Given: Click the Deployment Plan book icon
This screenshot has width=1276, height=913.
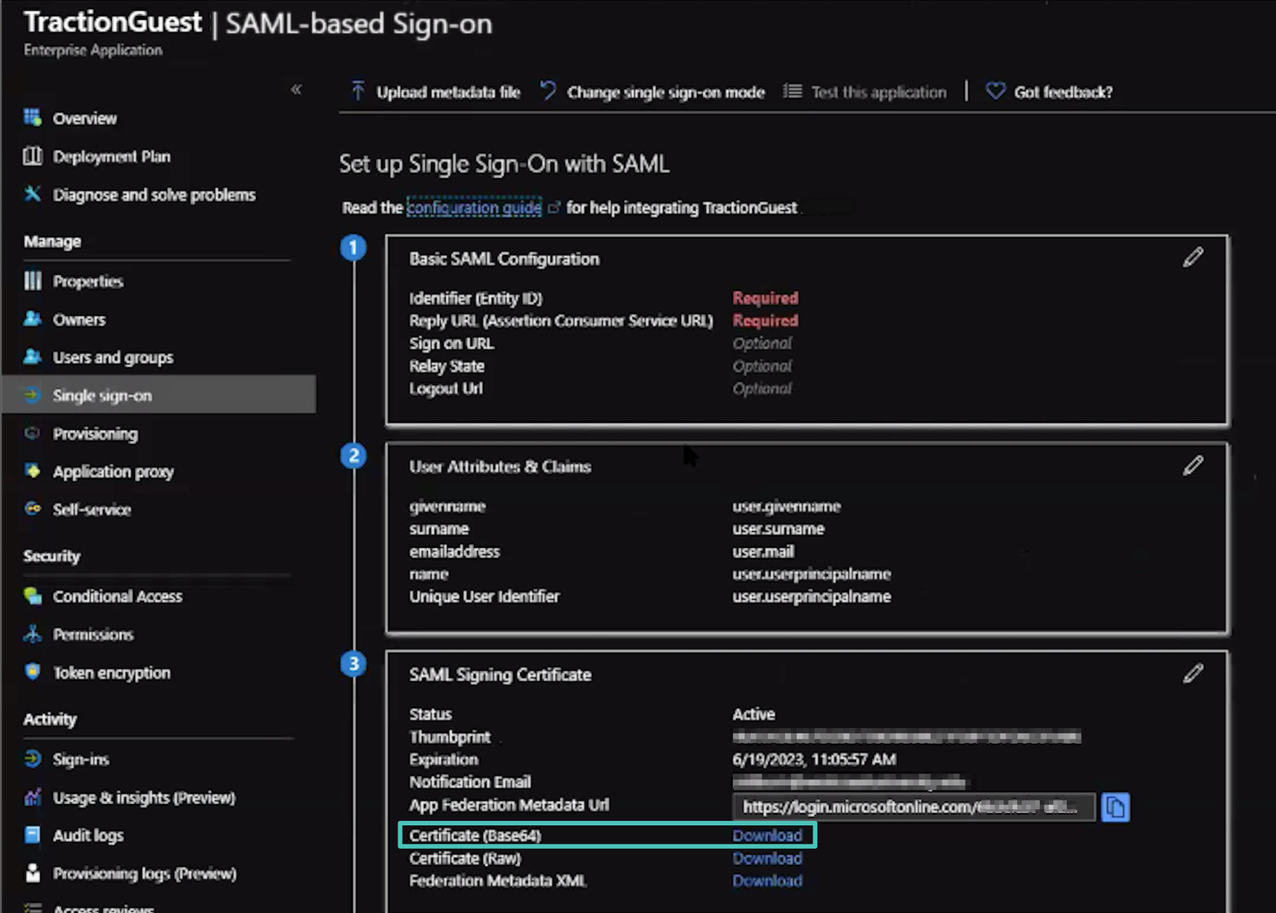Looking at the screenshot, I should point(33,156).
